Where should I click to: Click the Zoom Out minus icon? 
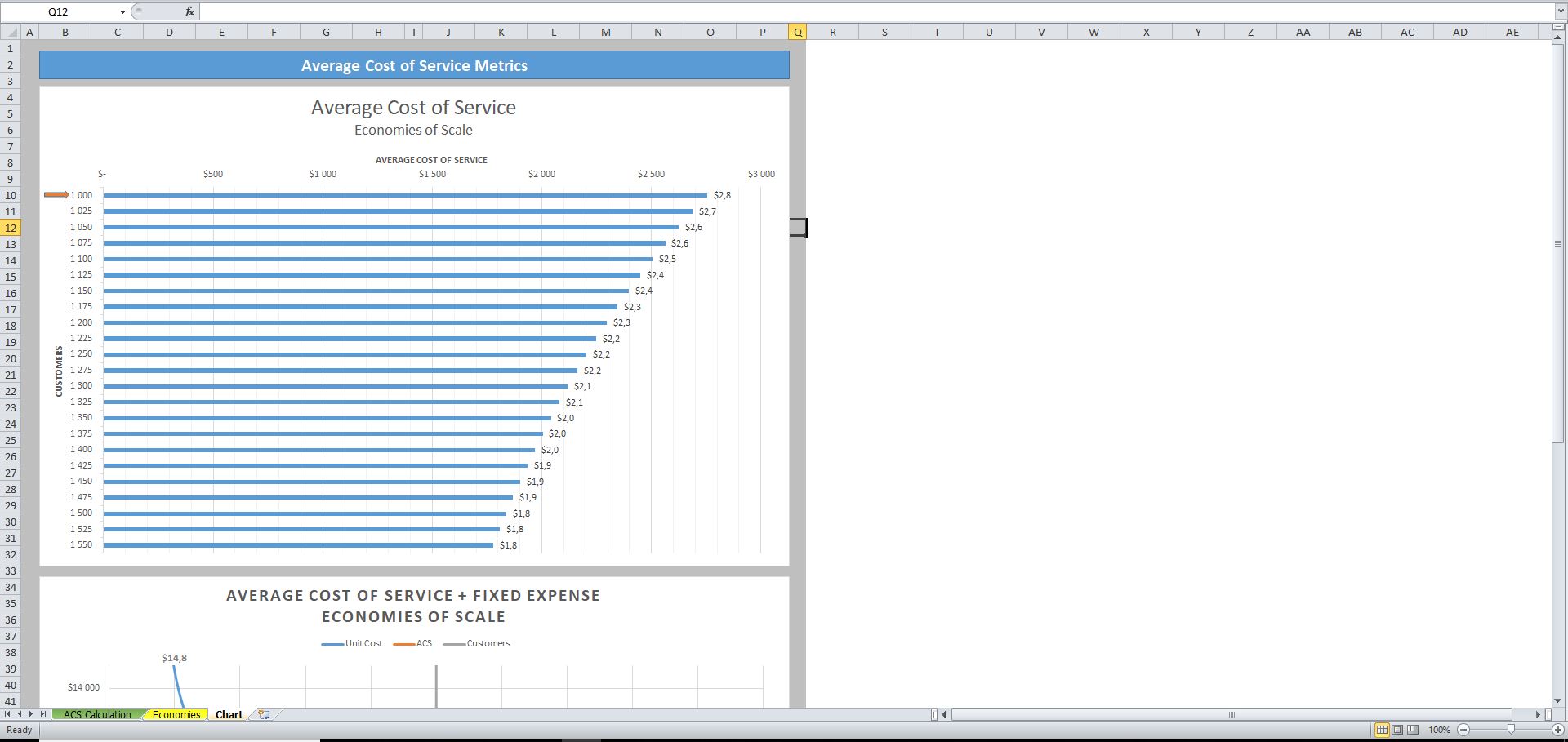[x=1463, y=730]
